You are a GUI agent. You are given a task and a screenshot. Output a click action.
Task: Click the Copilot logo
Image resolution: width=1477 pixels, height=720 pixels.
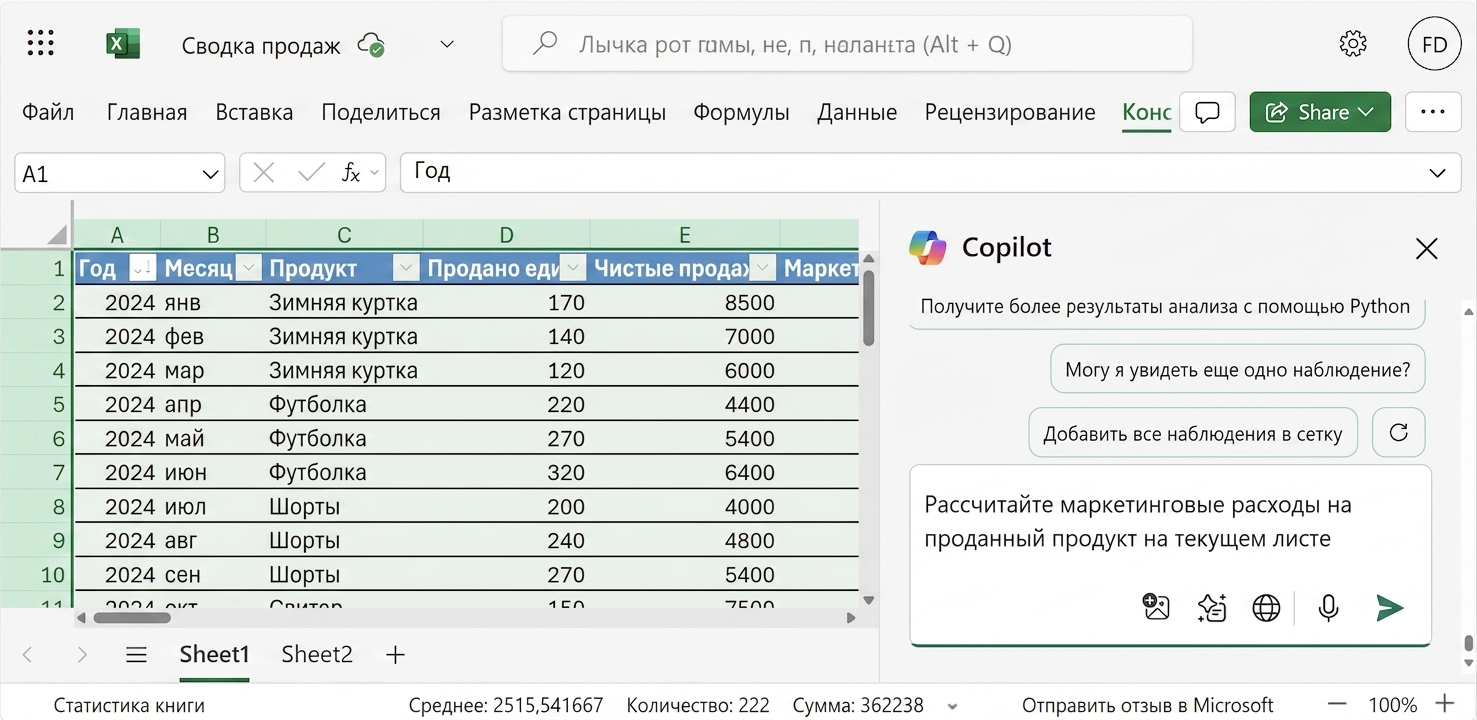pyautogui.click(x=927, y=247)
